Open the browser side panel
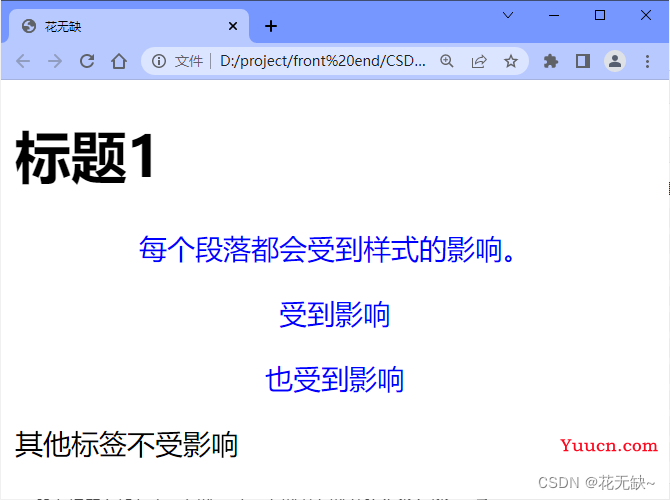Image resolution: width=670 pixels, height=500 pixels. (x=583, y=61)
